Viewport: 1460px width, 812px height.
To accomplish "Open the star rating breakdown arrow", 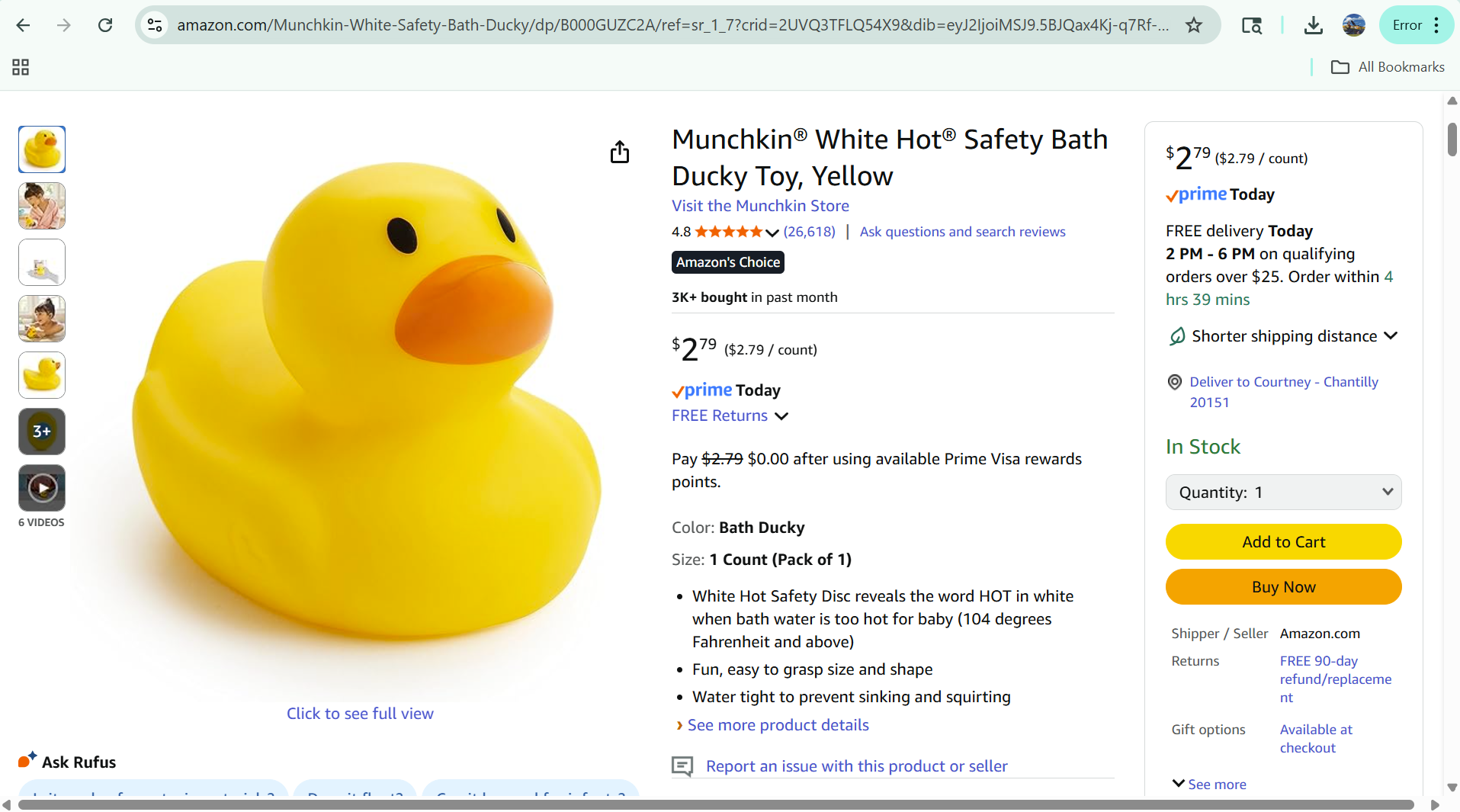I will (772, 233).
